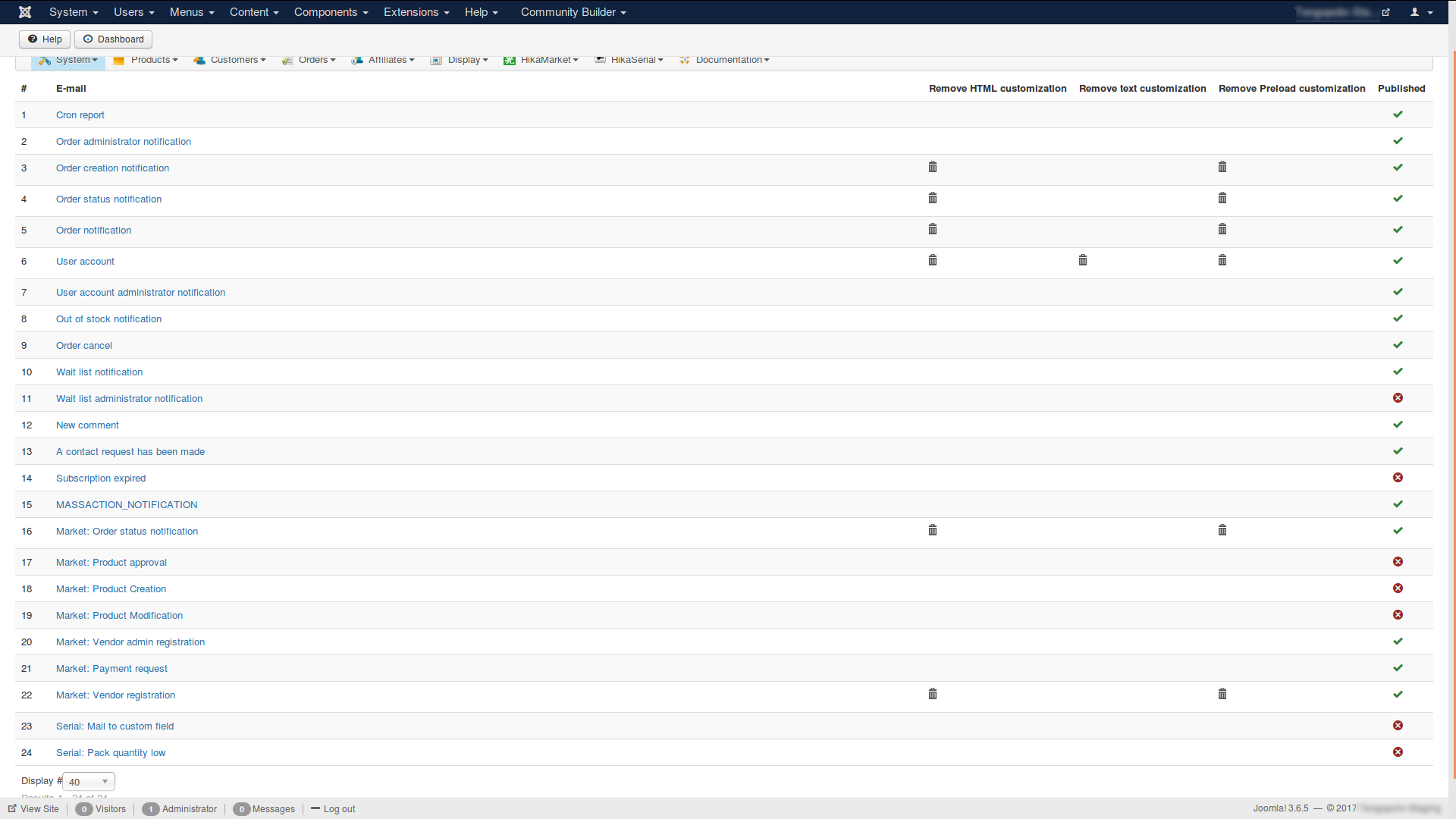Screen dimensions: 1456x819
Task: Unpublish the Cron report email
Action: point(1398,115)
